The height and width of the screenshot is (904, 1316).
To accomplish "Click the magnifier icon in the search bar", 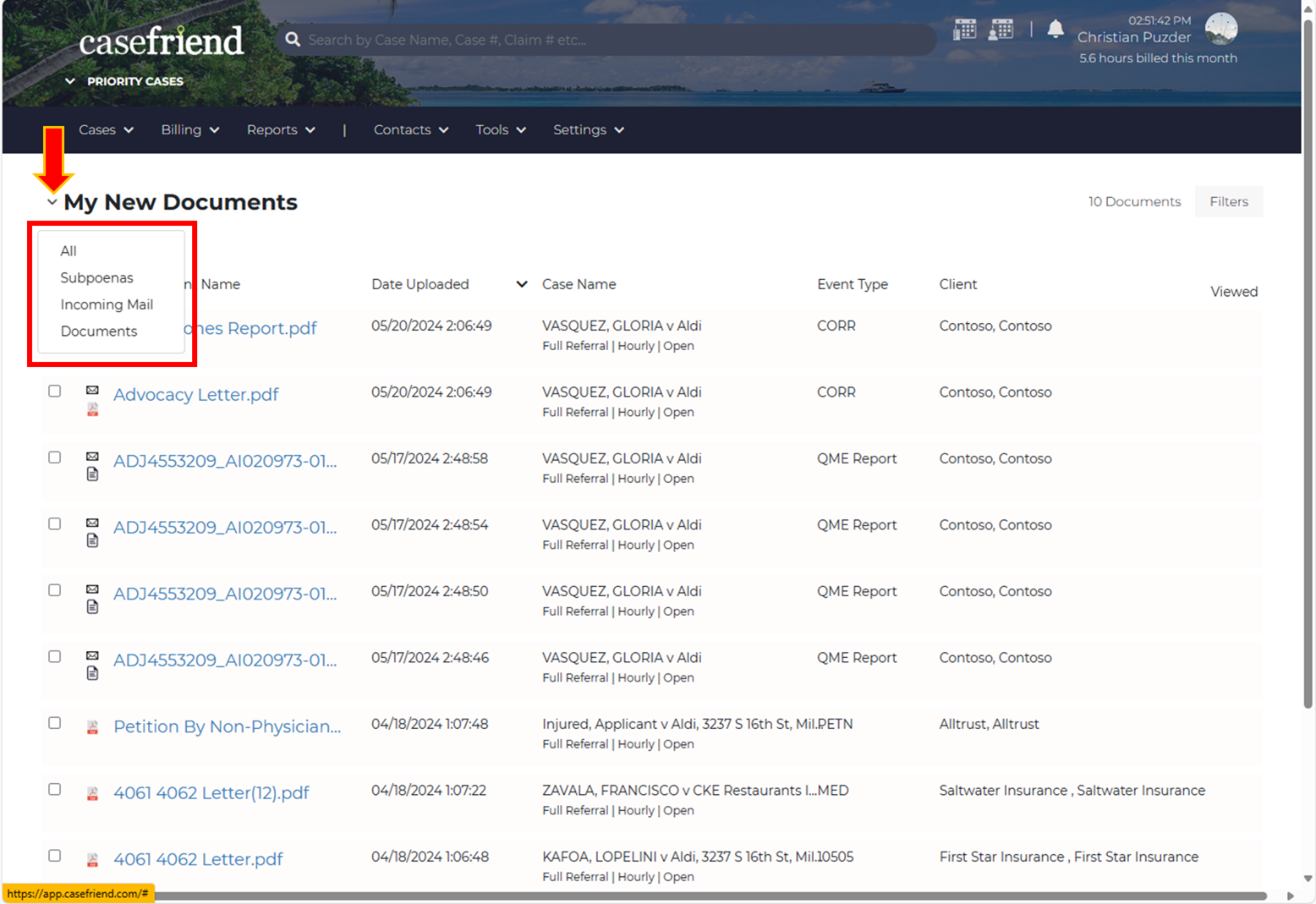I will 293,40.
